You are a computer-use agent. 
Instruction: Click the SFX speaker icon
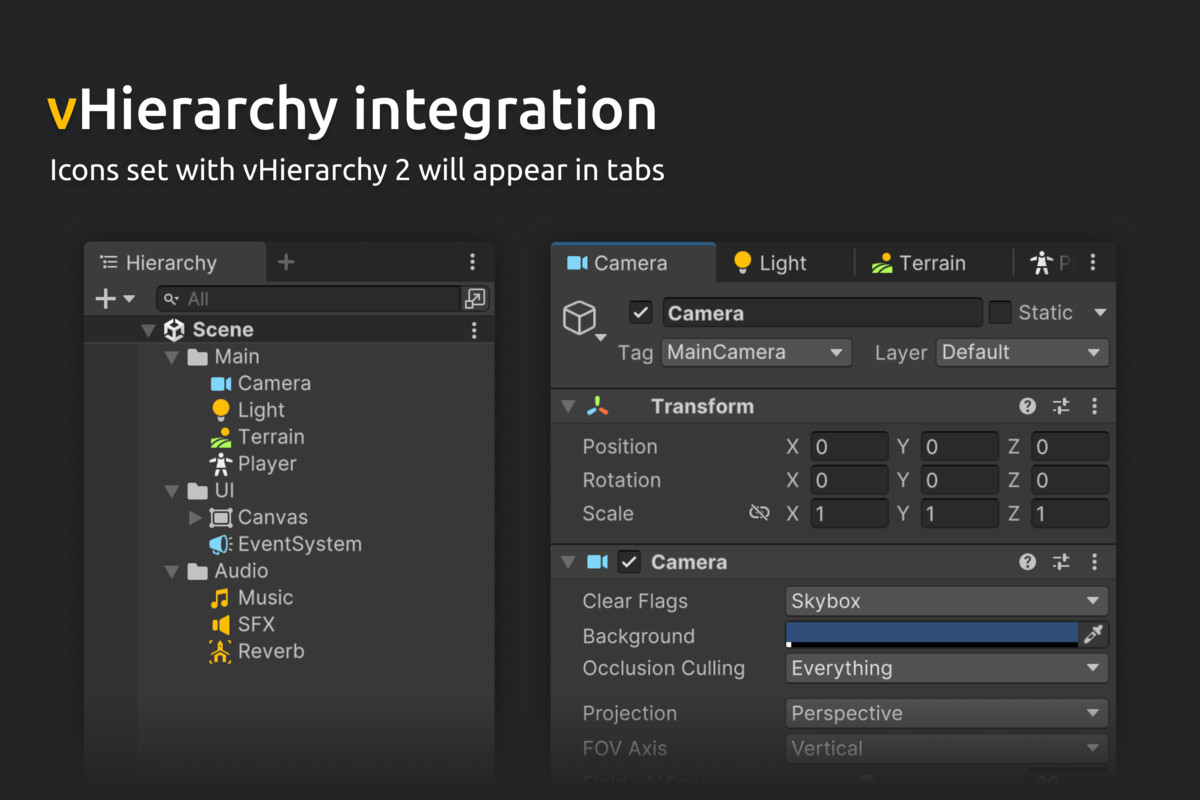point(221,625)
